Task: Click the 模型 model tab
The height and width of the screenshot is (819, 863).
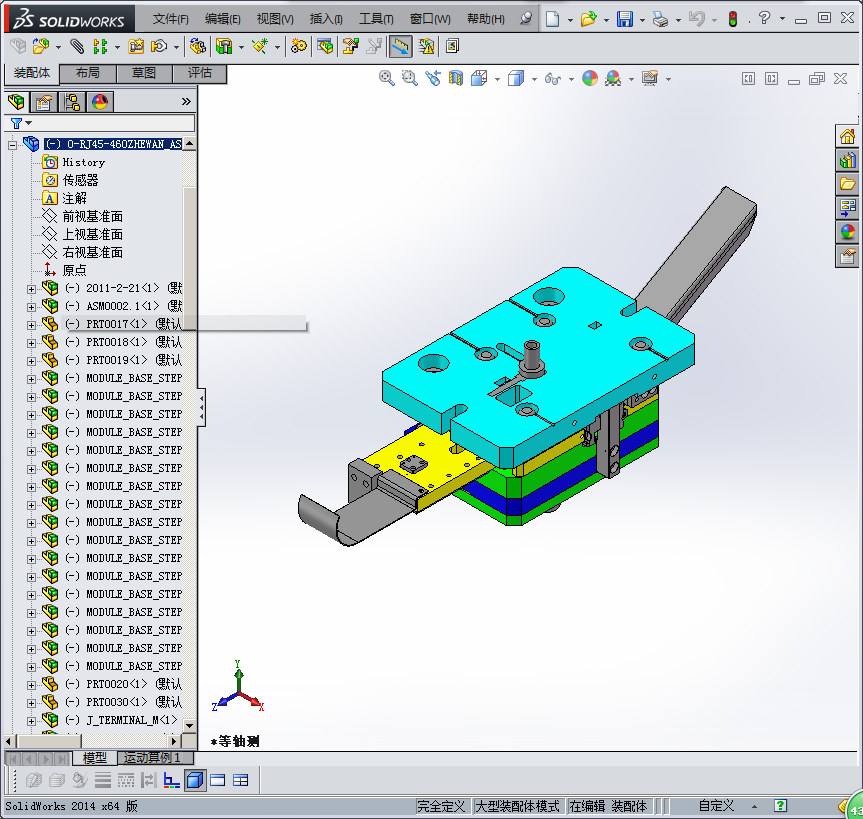Action: click(95, 758)
